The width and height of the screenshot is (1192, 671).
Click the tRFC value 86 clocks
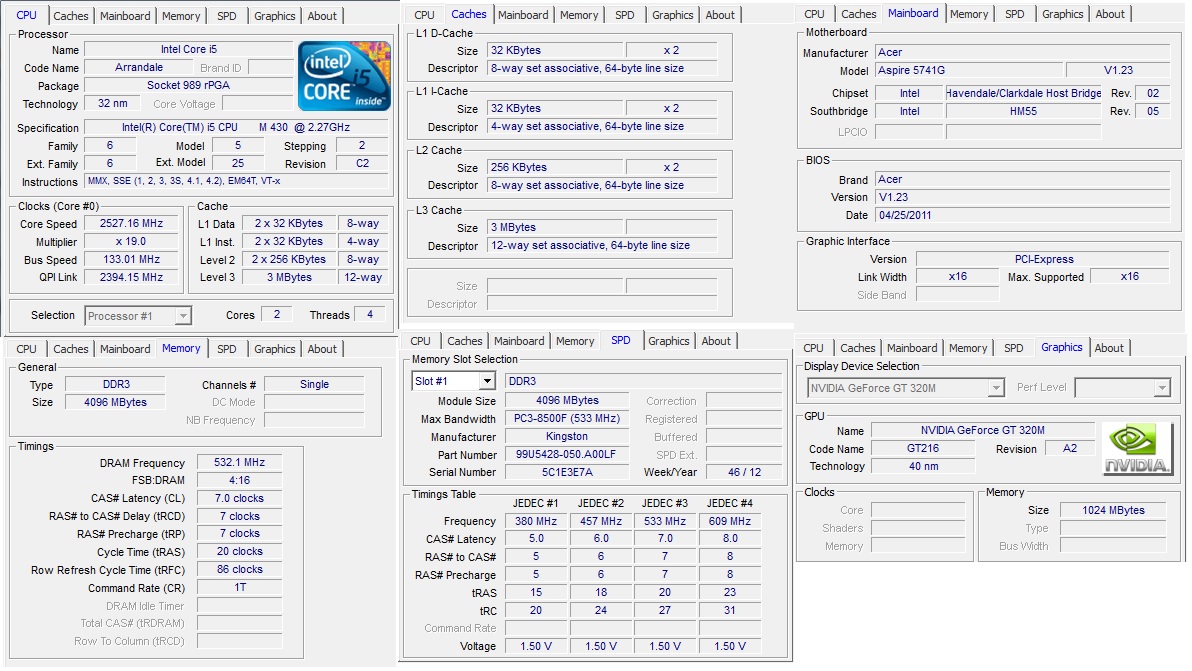tap(239, 570)
